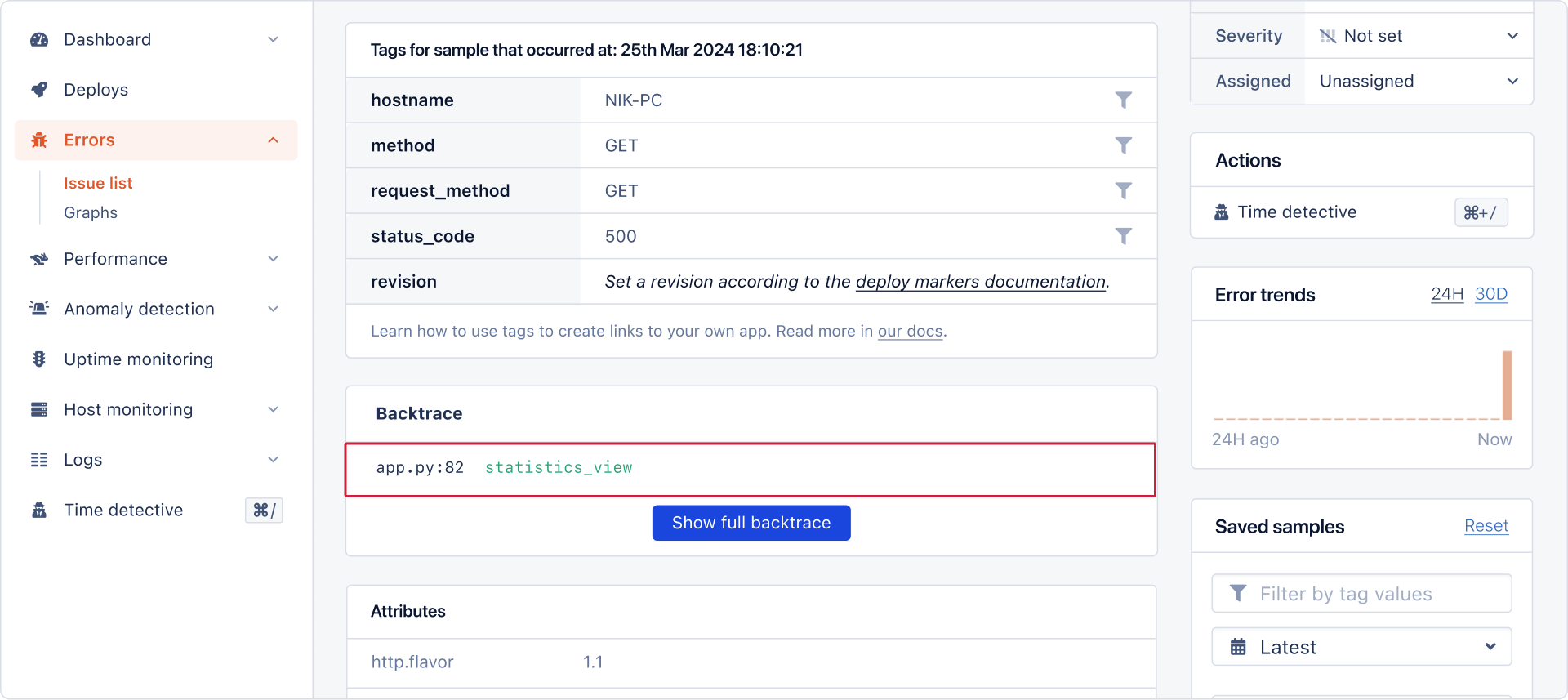Open the Assigned dropdown
The height and width of the screenshot is (700, 1568).
(x=1419, y=82)
